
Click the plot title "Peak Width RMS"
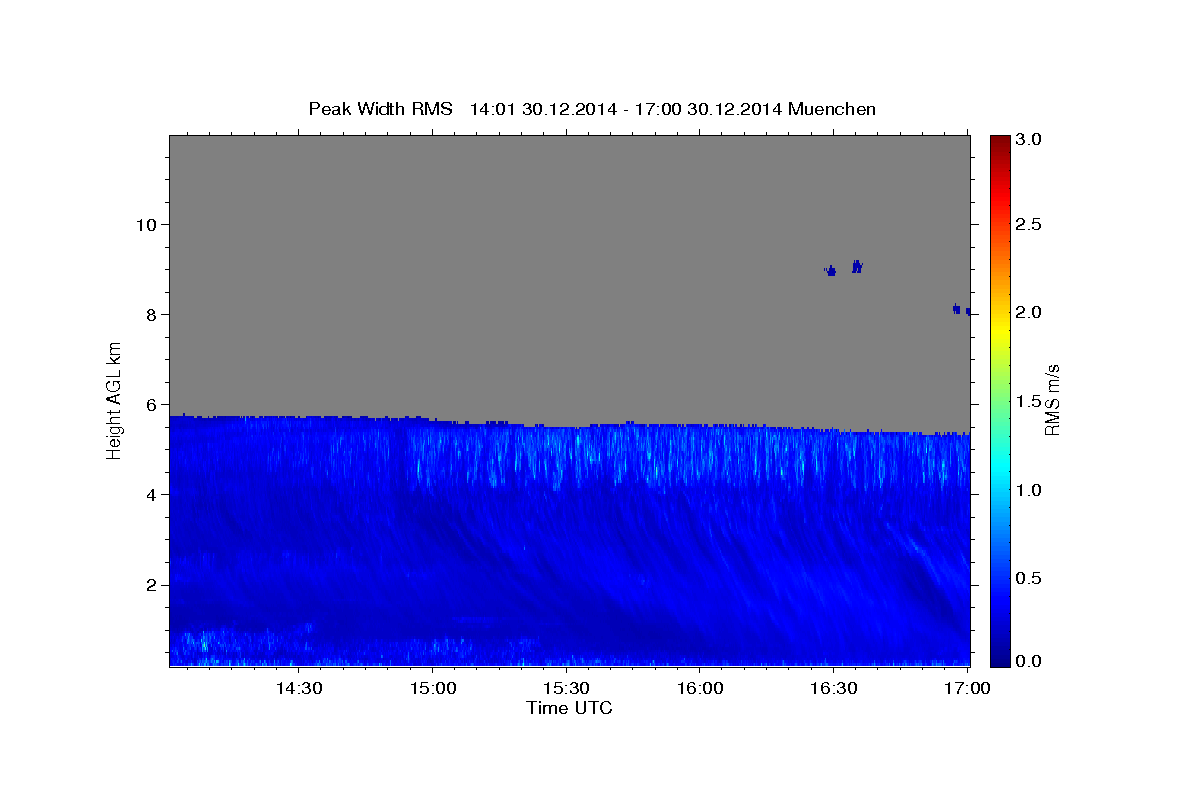(380, 108)
